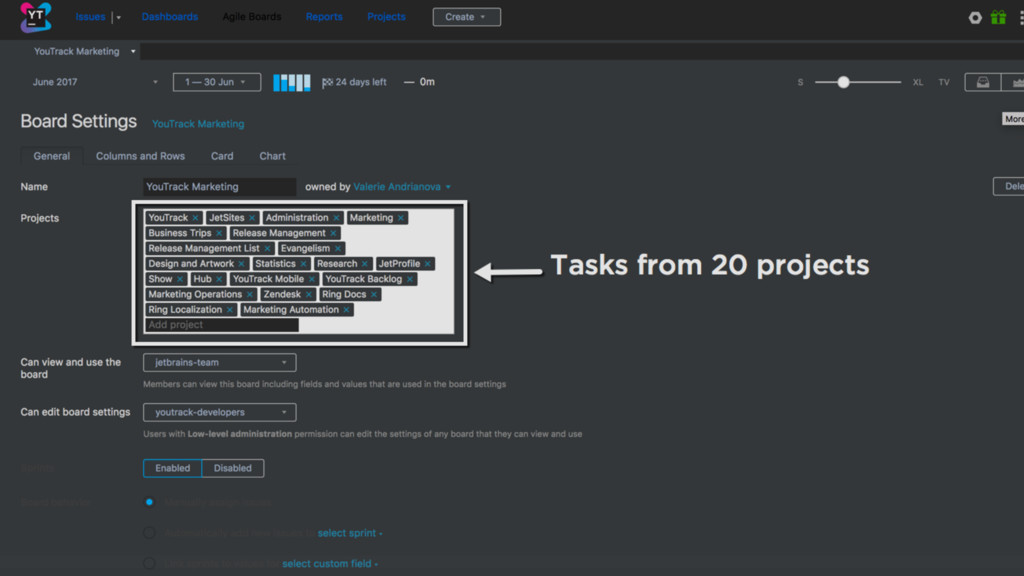Set sprints to Enabled
This screenshot has height=576, width=1024.
(172, 468)
